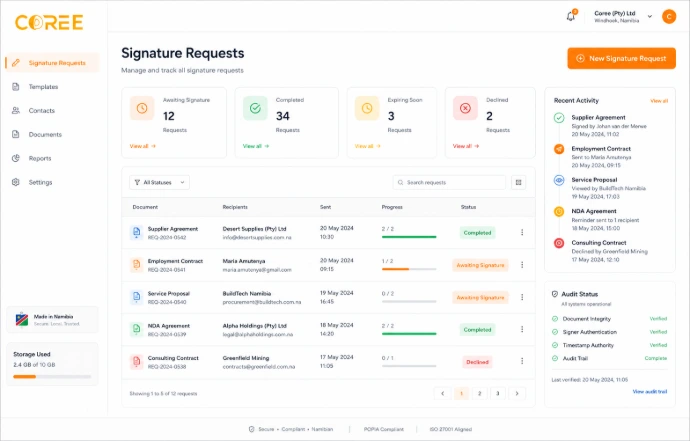
Task: Click 'Greenfield Mining' recipient name
Action: (246, 358)
